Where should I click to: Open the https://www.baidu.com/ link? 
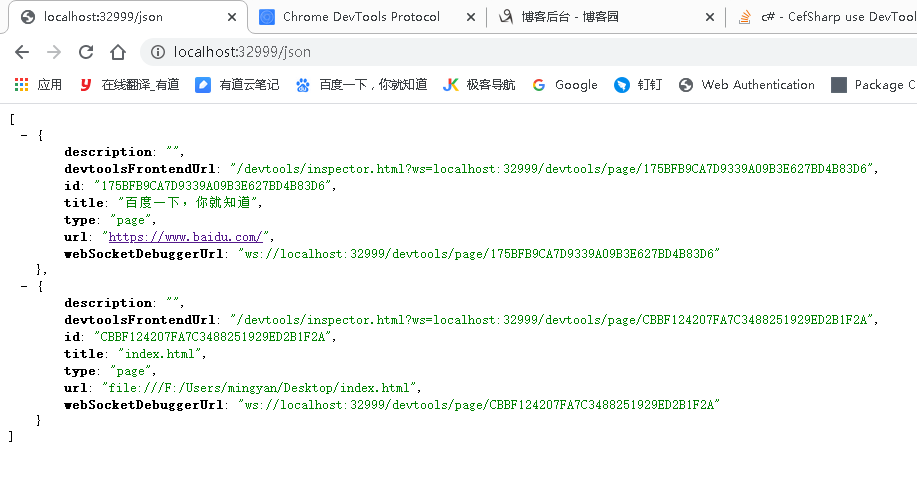pos(185,237)
